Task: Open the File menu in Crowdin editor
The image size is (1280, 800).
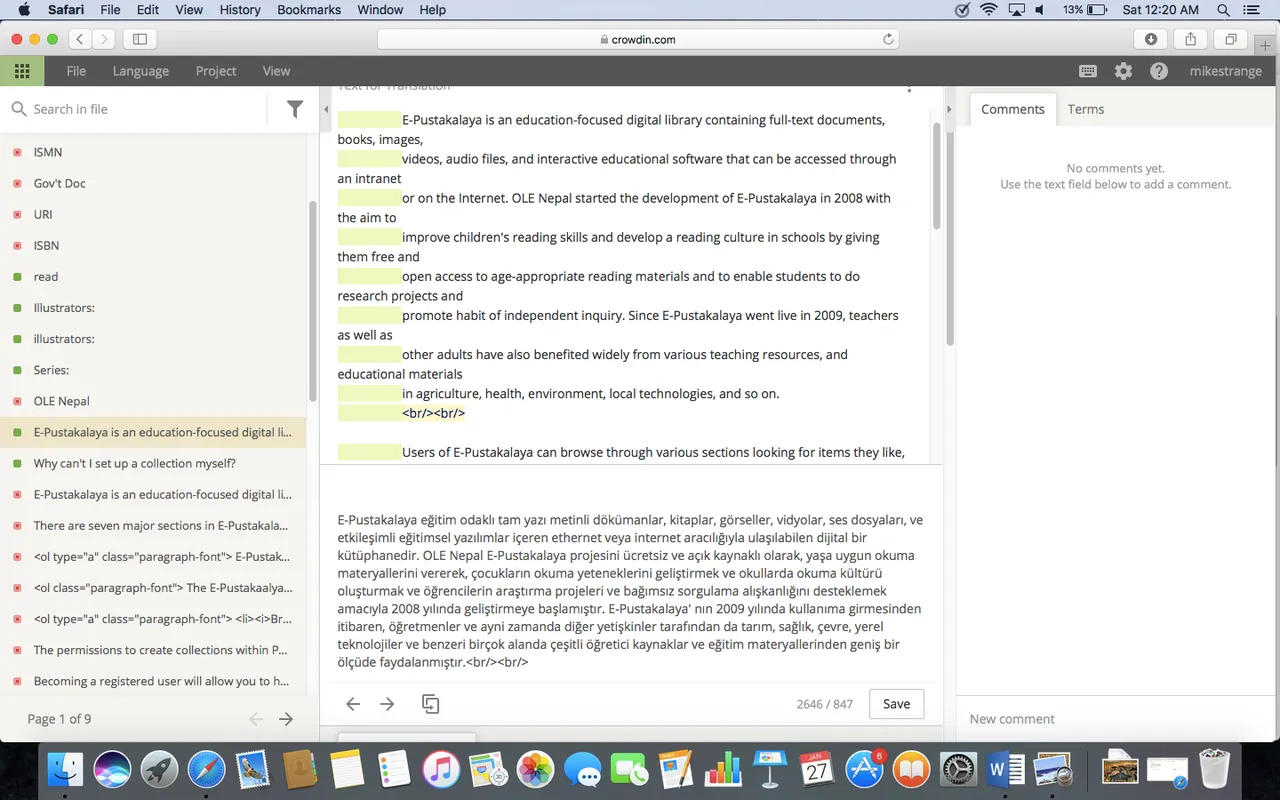Action: pos(76,71)
